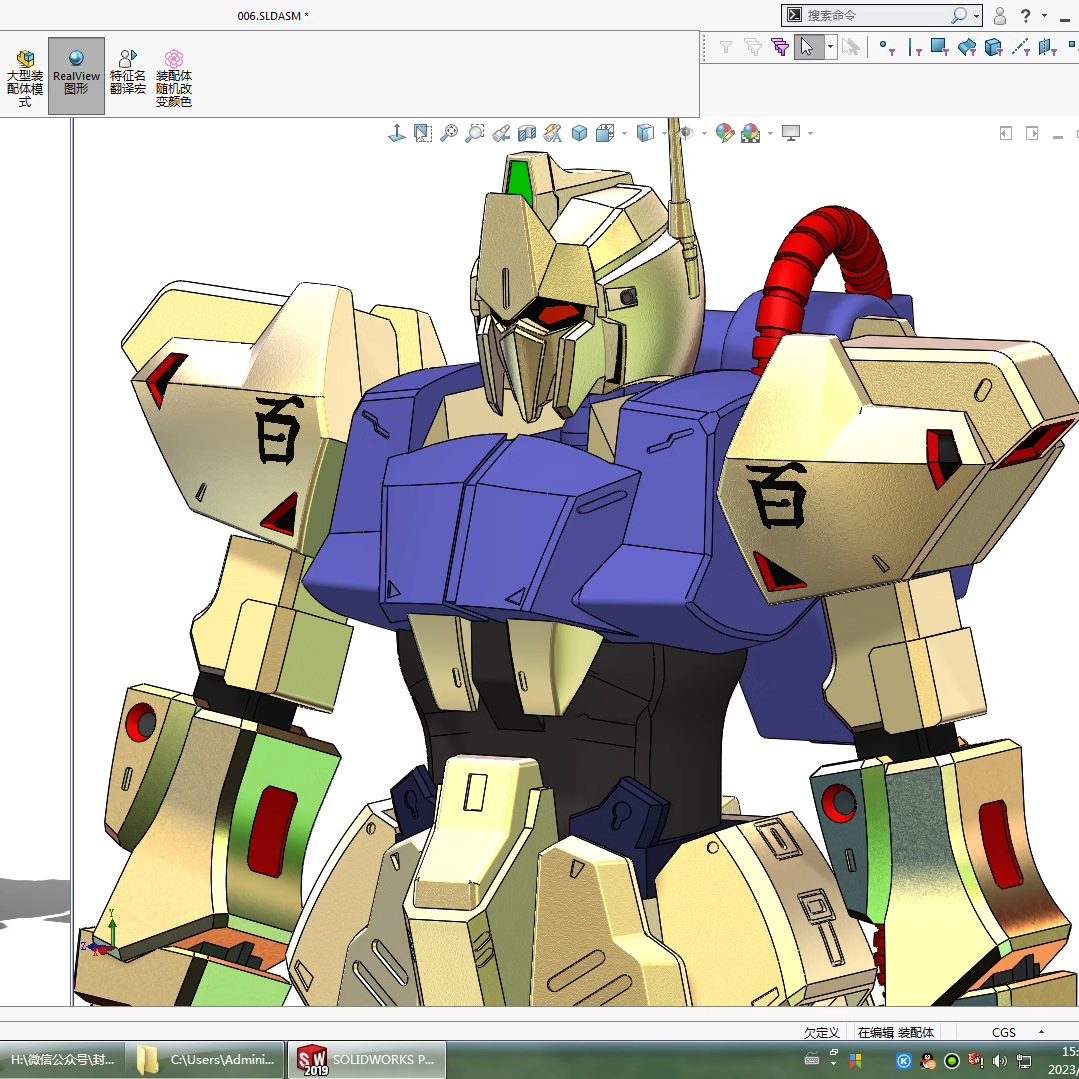This screenshot has height=1079, width=1079.
Task: Open Large Assembly Mode (大型装配体模式)
Action: (25, 77)
